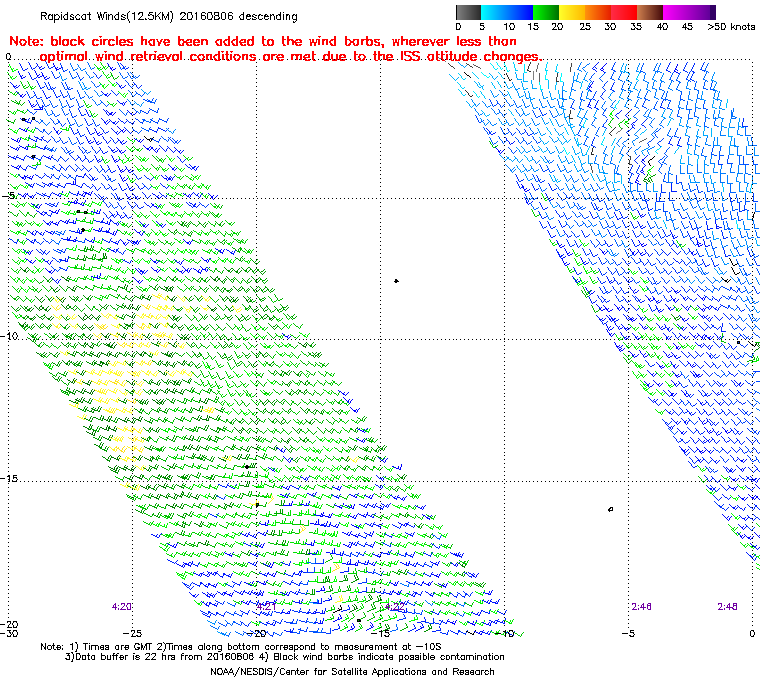The height and width of the screenshot is (688, 760).
Task: Click the '-5' longitude label on the bottom axis
Action: point(628,633)
